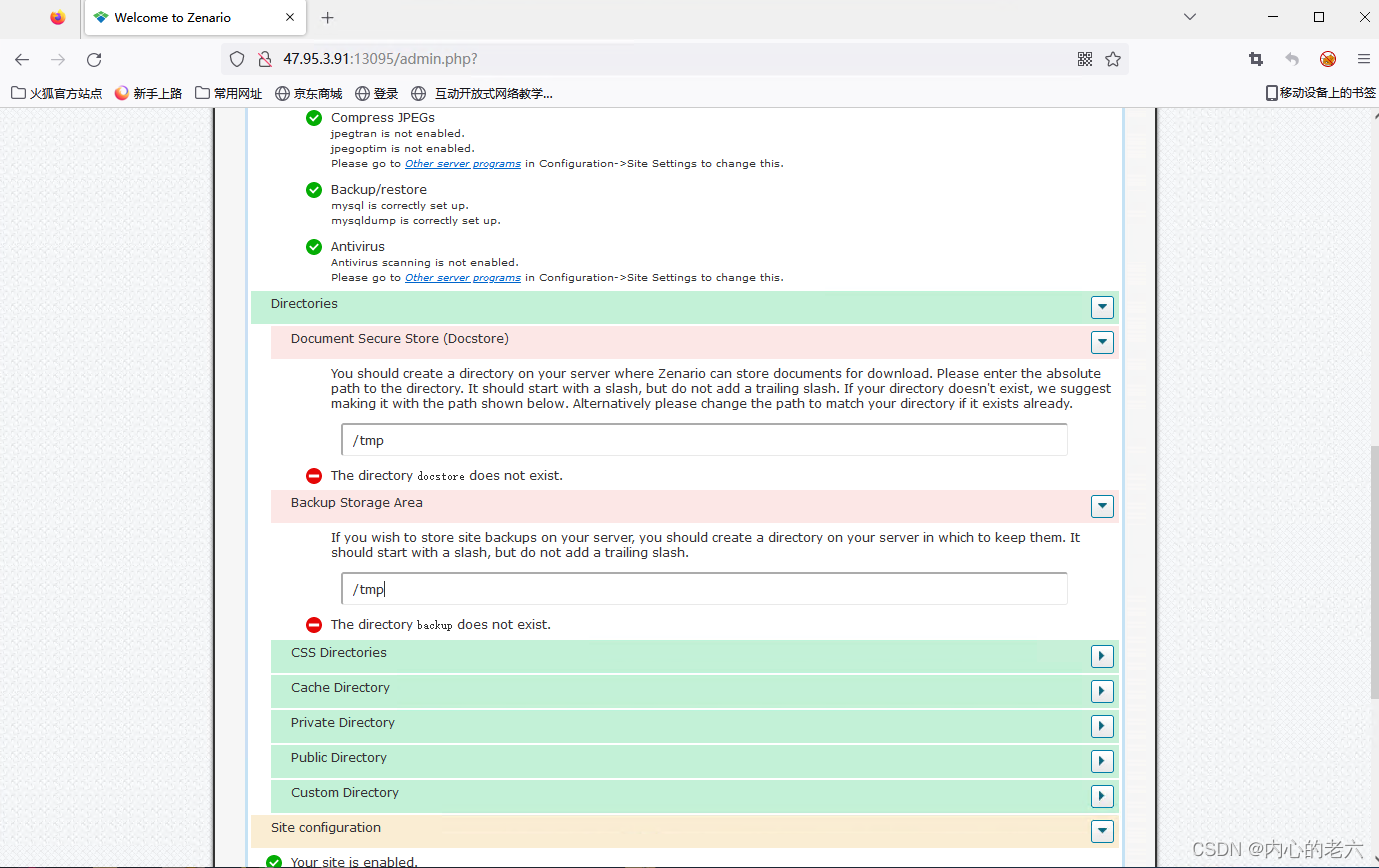Viewport: 1379px width, 868px height.
Task: Collapse the Directories section arrow
Action: click(1102, 307)
